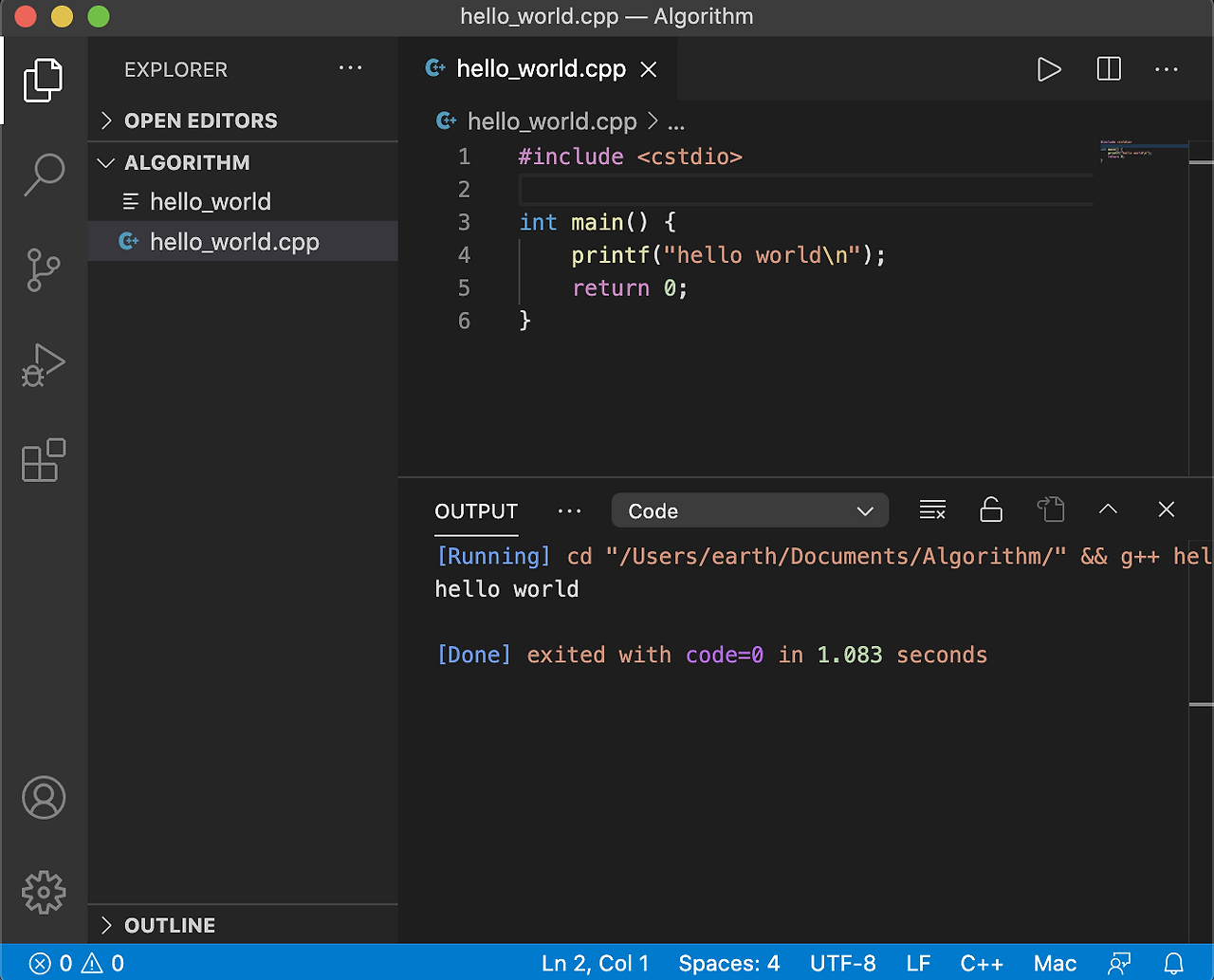Screen dimensions: 1214x980
Task: Select hello_world.cpp in the explorer tree
Action: 243,242
